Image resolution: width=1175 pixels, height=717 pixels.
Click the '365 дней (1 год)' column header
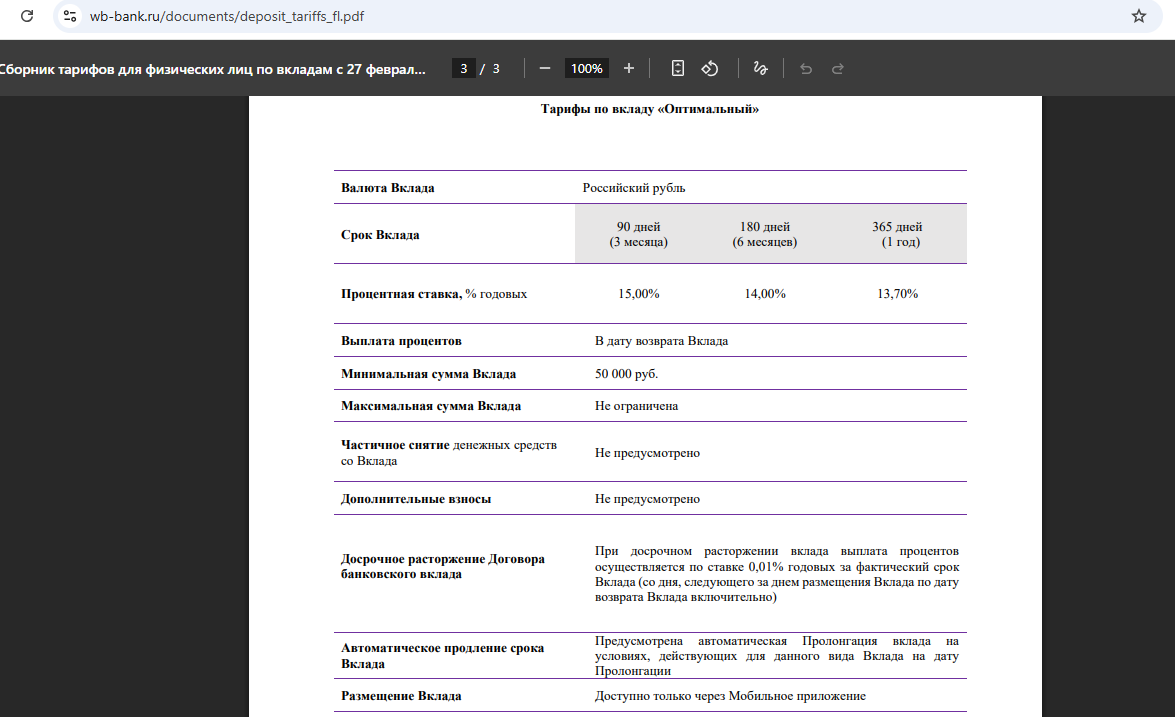tap(897, 234)
